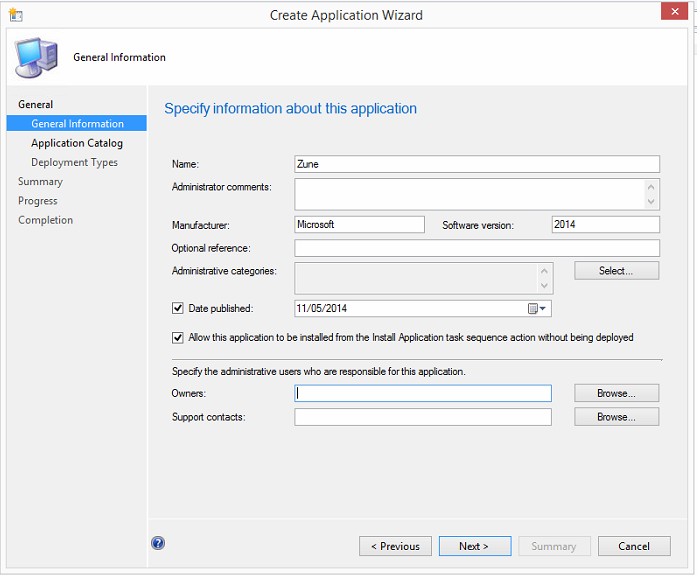Image resolution: width=697 pixels, height=576 pixels.
Task: Click Browse button next to Support contacts
Action: tap(616, 417)
